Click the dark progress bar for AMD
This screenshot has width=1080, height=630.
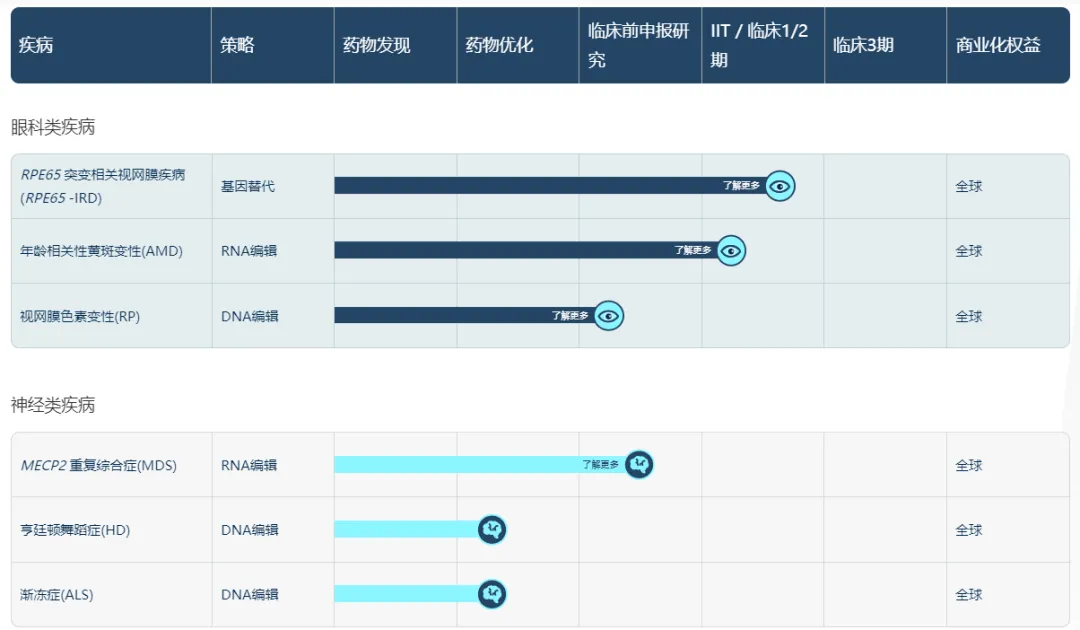tap(500, 251)
